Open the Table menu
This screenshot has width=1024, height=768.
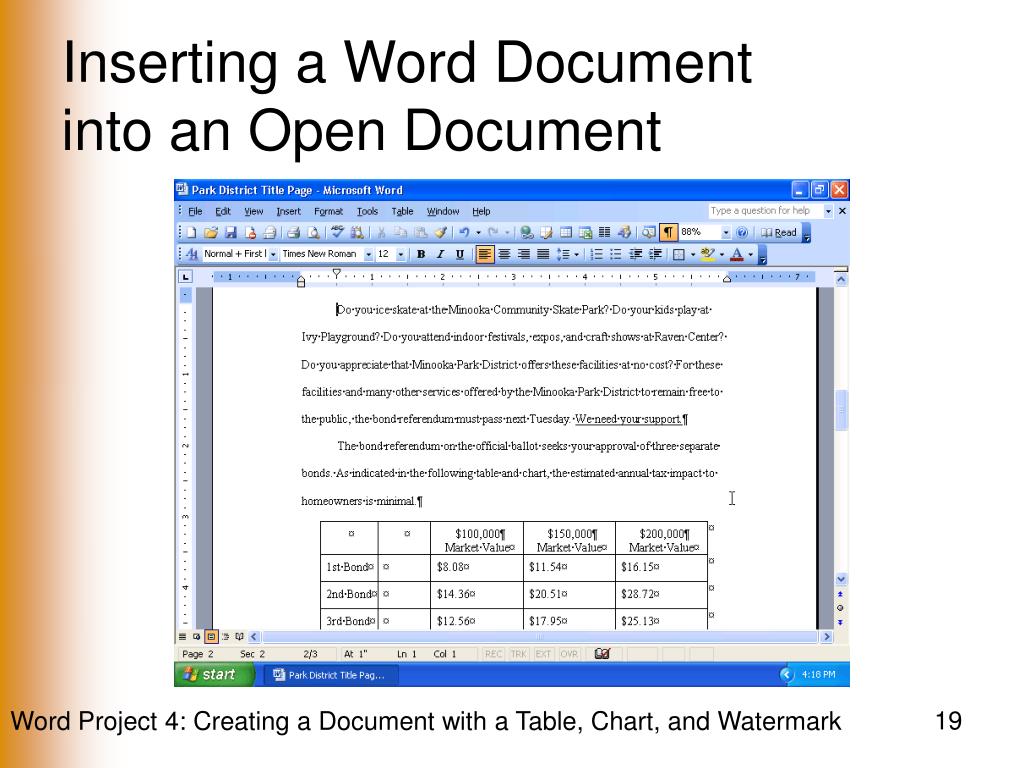click(x=402, y=211)
